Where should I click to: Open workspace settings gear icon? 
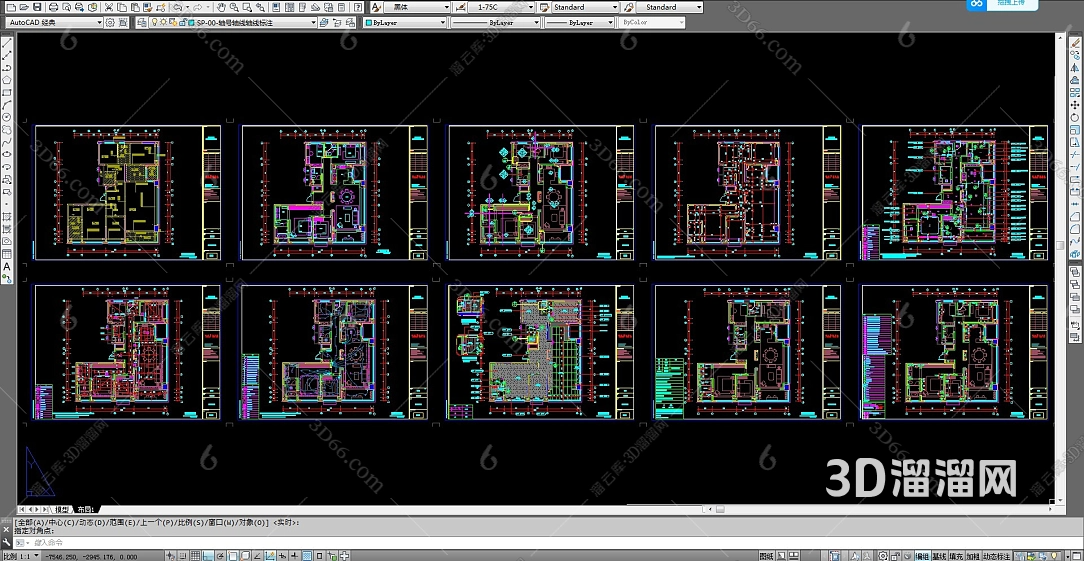(110, 23)
